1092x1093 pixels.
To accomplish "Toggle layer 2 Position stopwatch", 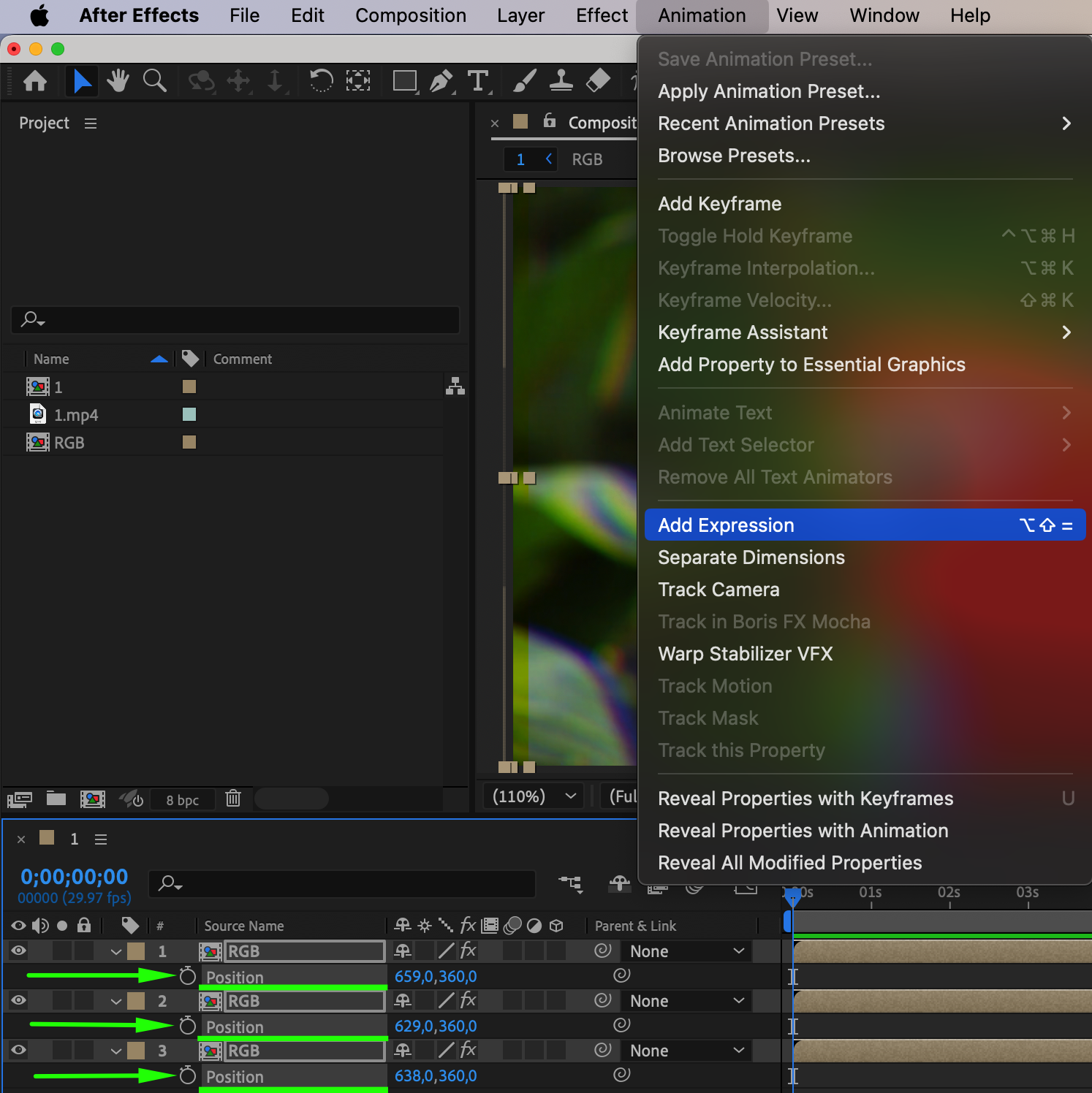I will [188, 1027].
